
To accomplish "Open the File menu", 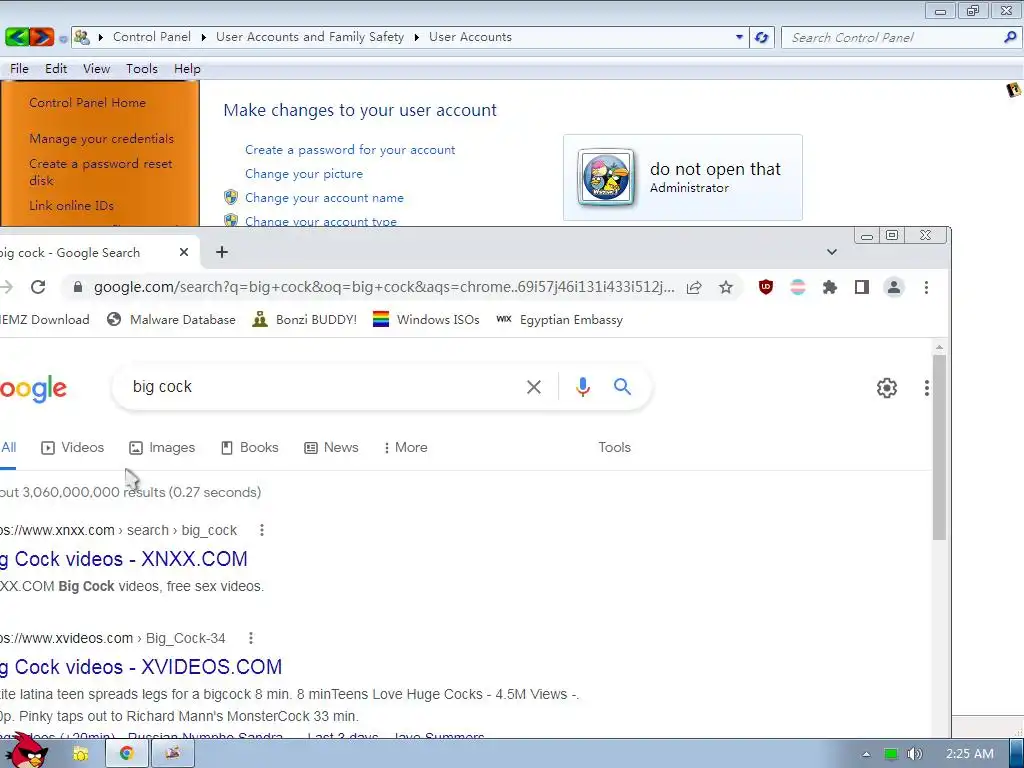I will 19,69.
